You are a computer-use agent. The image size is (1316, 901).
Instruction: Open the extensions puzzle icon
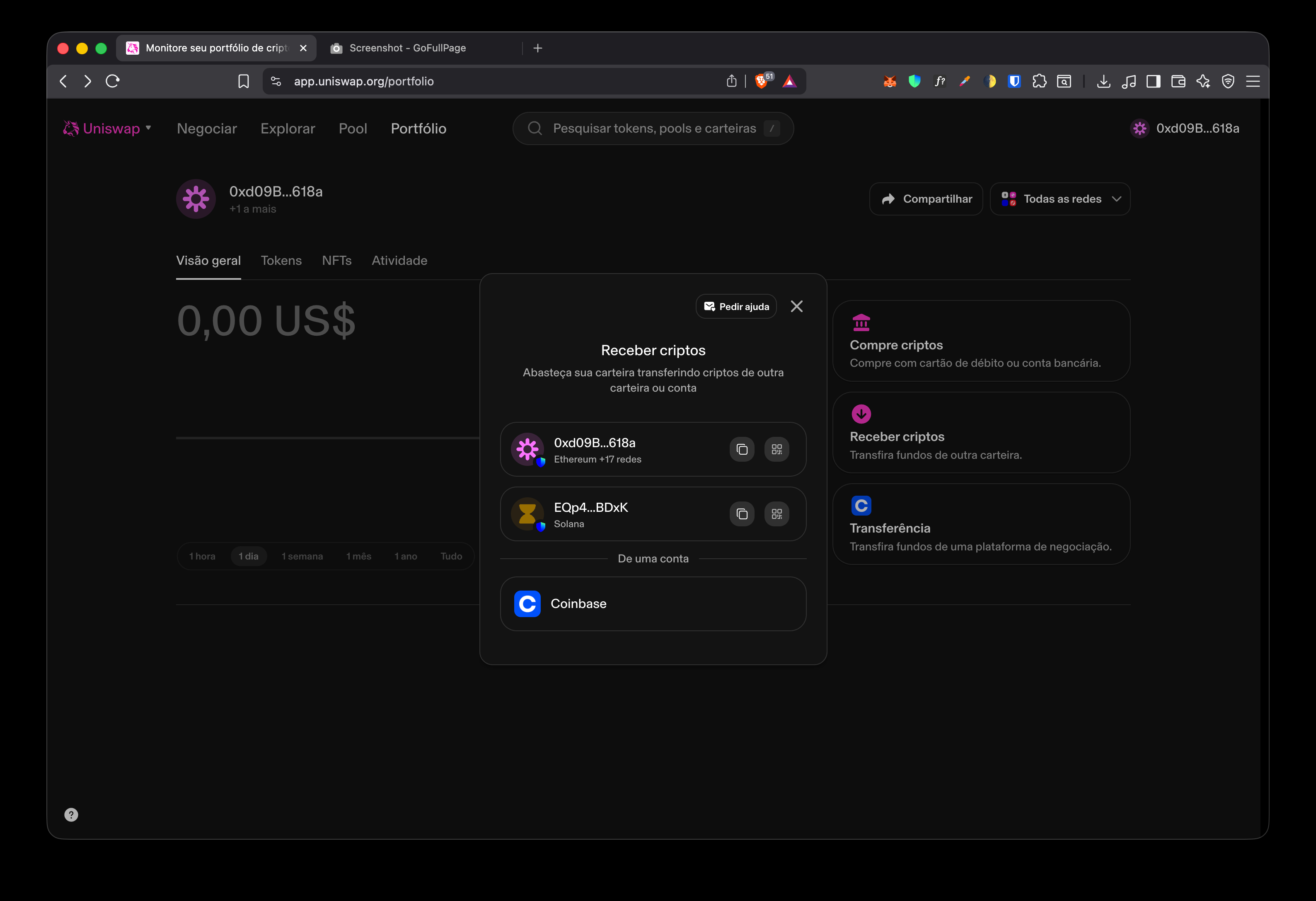[x=1039, y=82]
